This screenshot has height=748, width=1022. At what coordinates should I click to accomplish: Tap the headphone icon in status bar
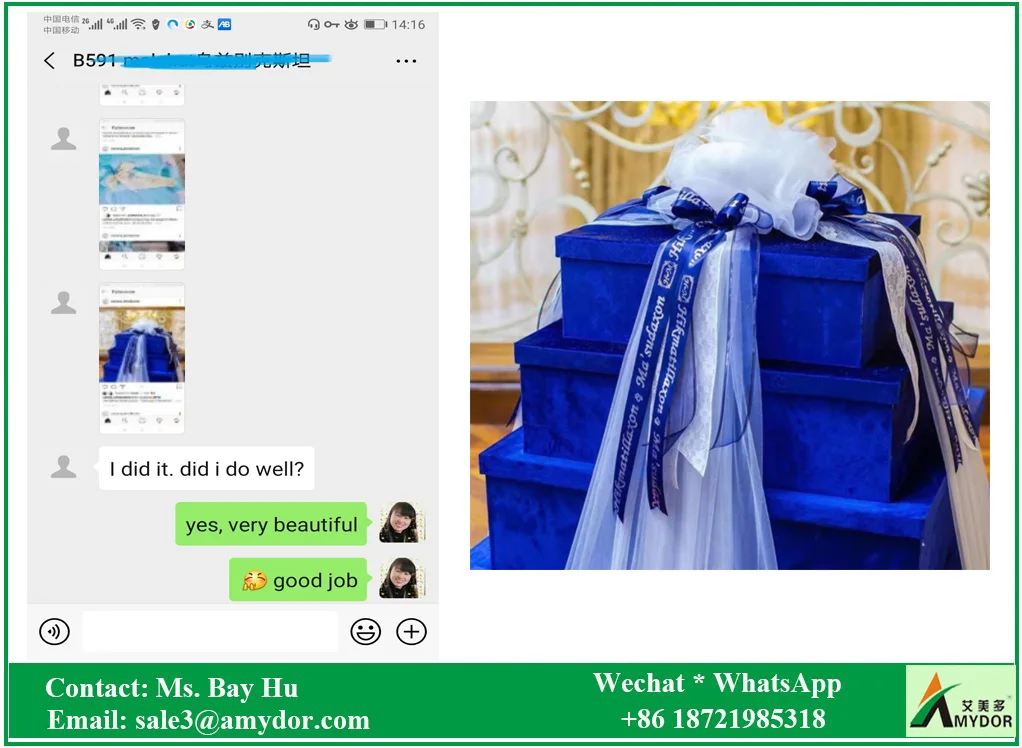coord(314,24)
